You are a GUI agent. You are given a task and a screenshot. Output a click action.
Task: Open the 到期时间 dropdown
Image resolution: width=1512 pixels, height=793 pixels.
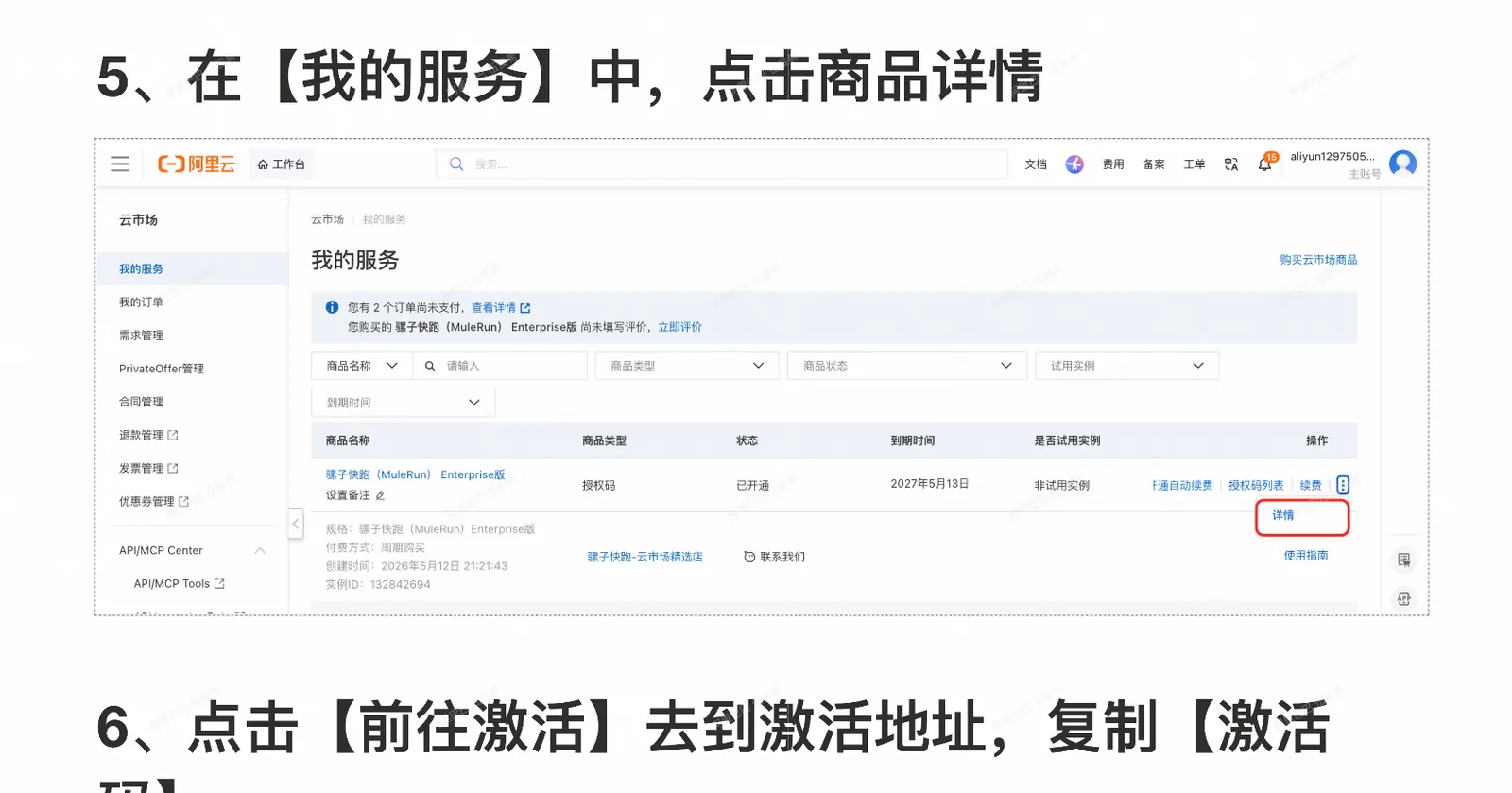coord(404,403)
